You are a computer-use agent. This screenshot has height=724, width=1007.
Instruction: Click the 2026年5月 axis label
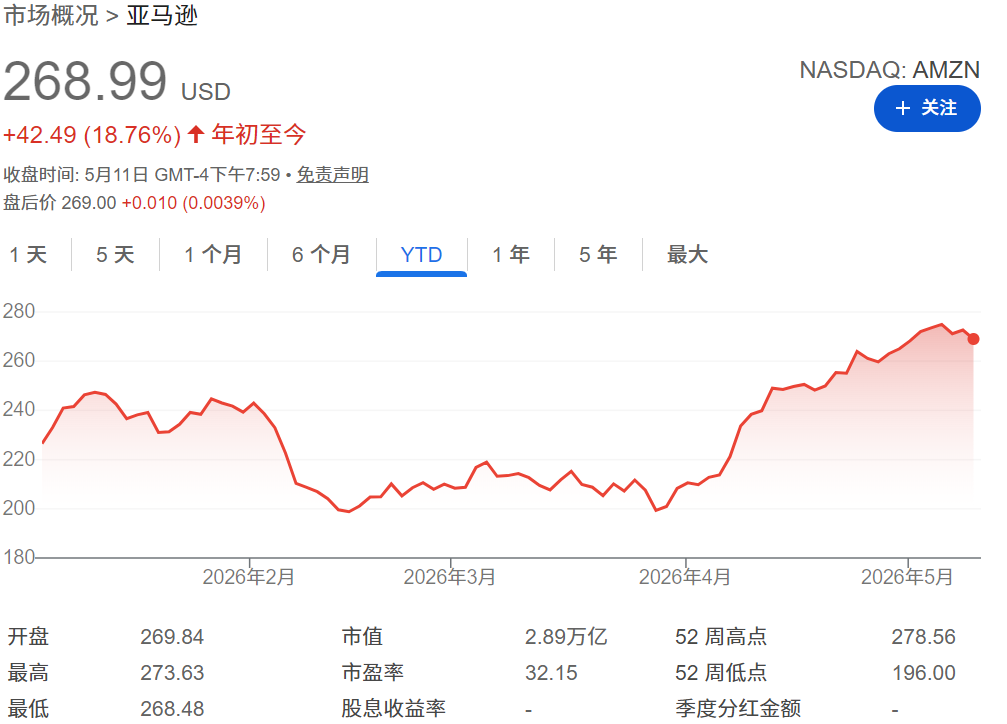[907, 577]
